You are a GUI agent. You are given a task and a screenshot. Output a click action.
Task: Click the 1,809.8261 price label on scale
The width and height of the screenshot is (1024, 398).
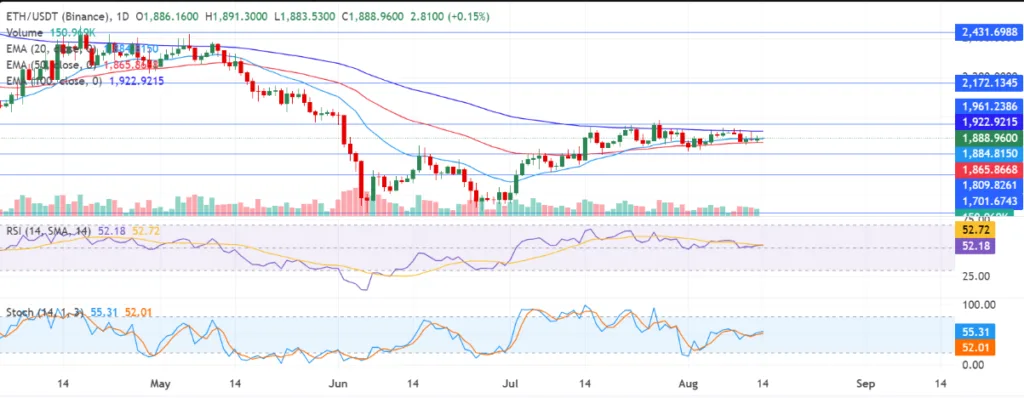(x=989, y=185)
